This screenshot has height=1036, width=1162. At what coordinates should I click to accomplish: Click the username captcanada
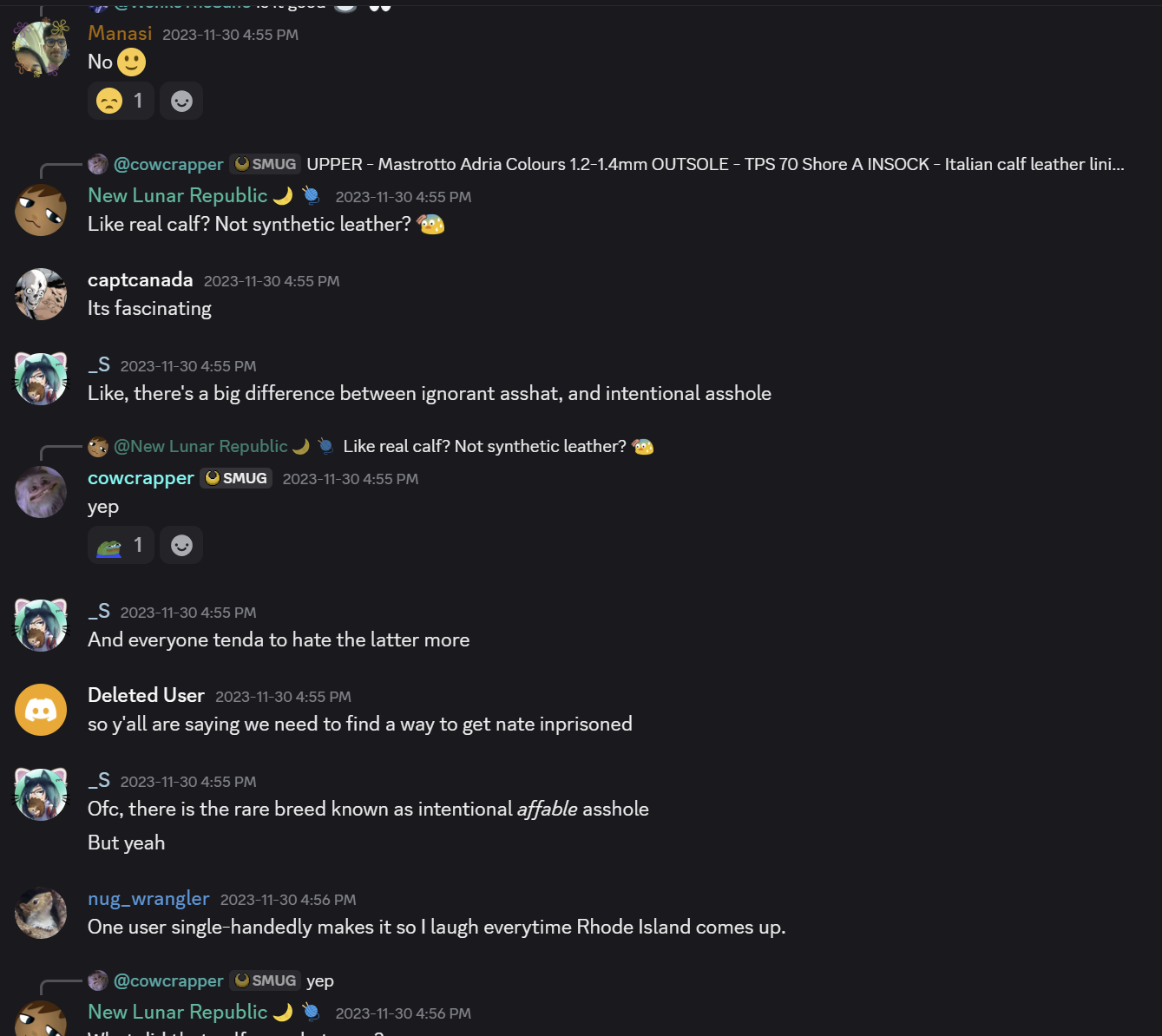(x=140, y=279)
